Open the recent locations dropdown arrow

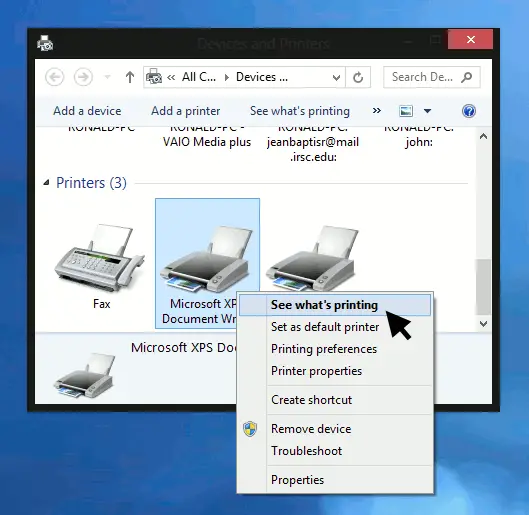107,77
